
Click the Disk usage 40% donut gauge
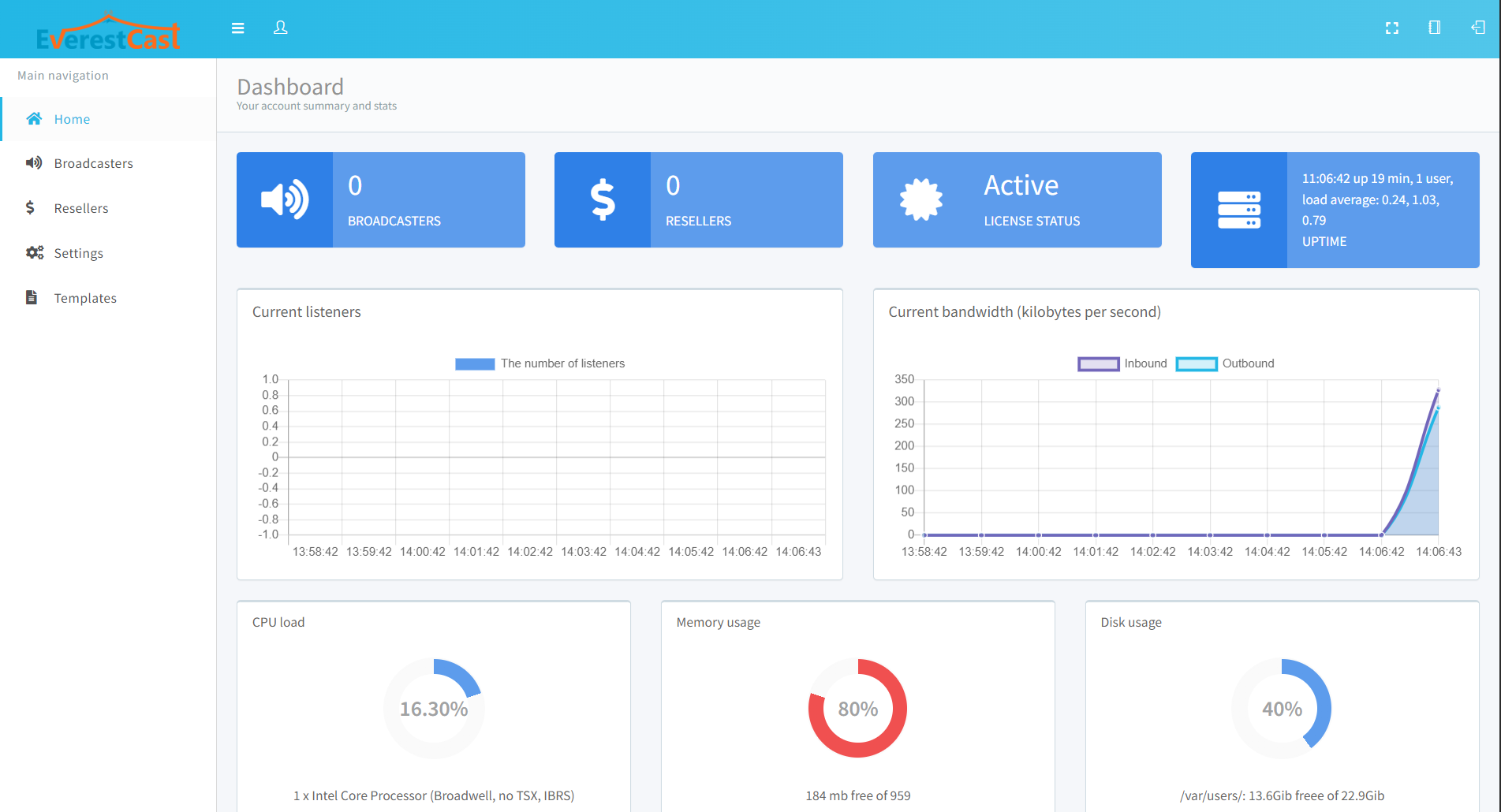pyautogui.click(x=1282, y=709)
